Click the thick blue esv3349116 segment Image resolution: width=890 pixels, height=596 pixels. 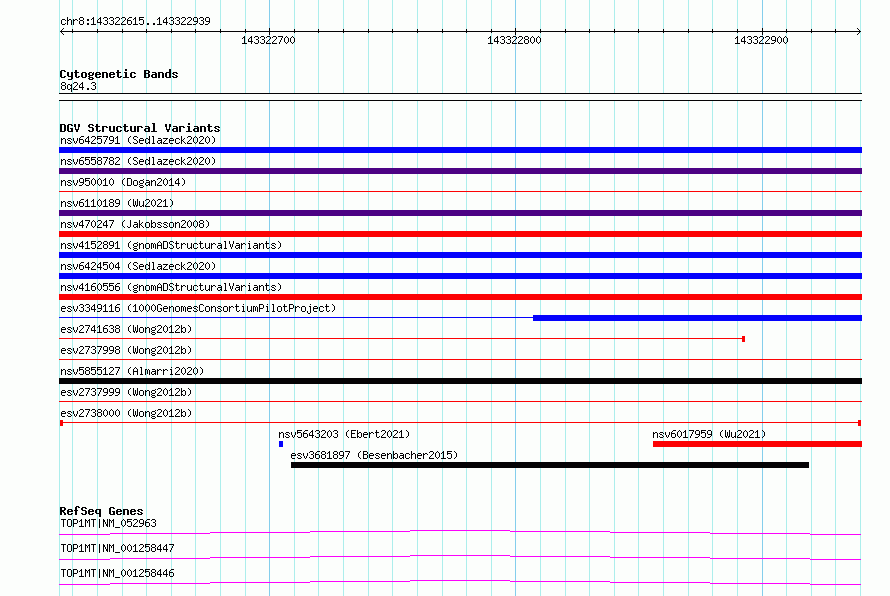pyautogui.click(x=698, y=318)
